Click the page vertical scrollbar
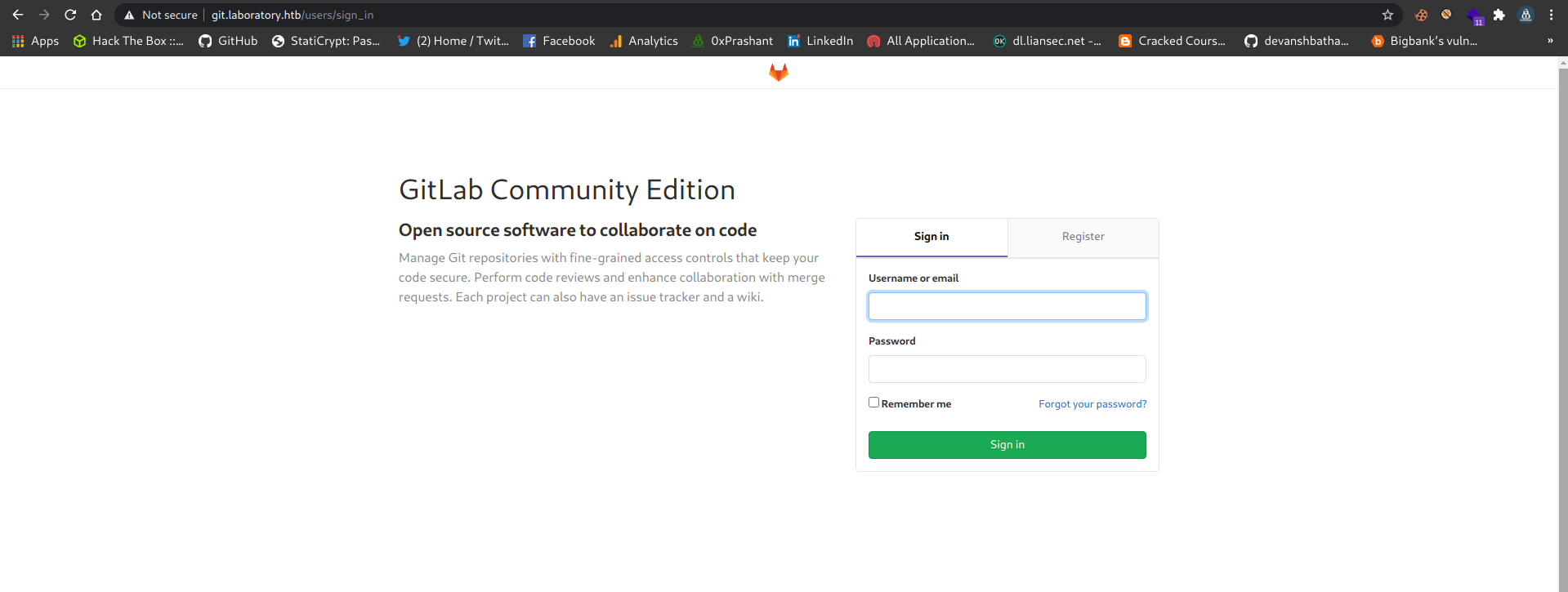1568x592 pixels. [x=1562, y=327]
